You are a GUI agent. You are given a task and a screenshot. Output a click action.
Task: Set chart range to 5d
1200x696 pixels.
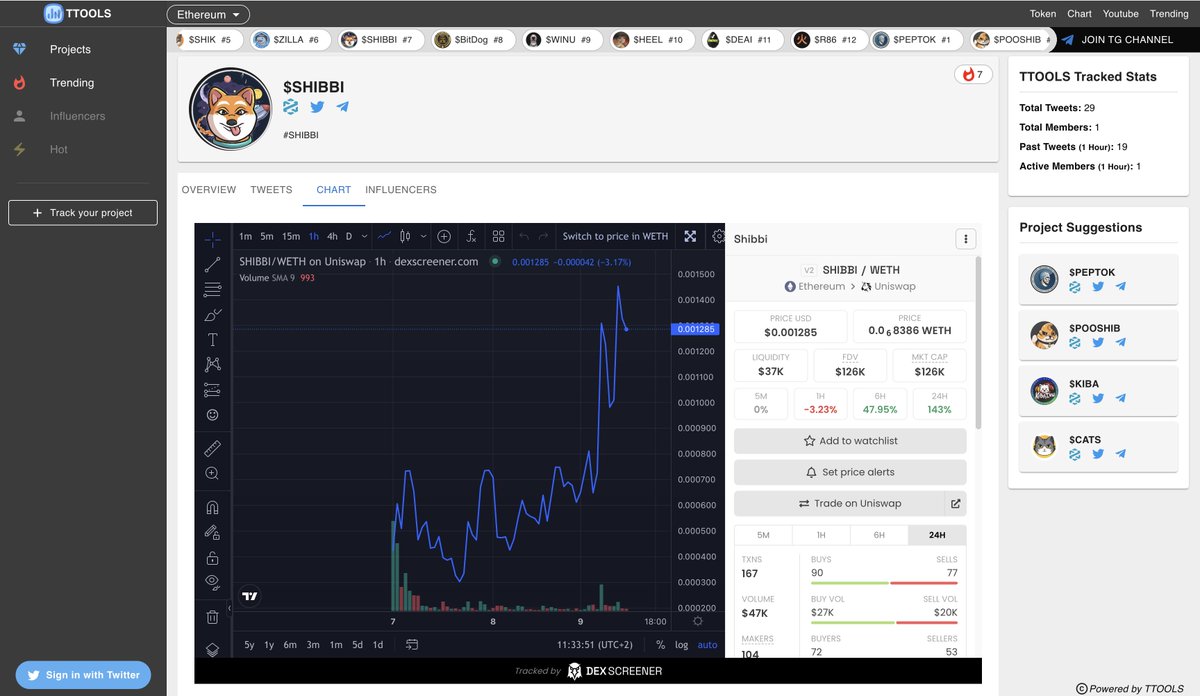(357, 645)
